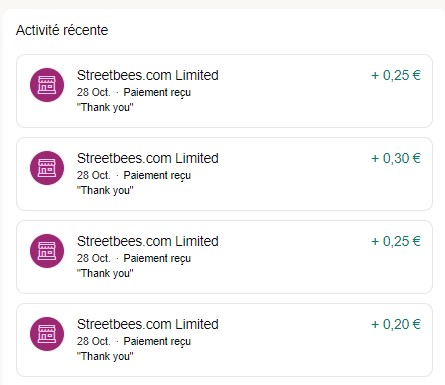The height and width of the screenshot is (385, 445).
Task: Click the "Thank you" note in the third card
Action: coord(105,273)
